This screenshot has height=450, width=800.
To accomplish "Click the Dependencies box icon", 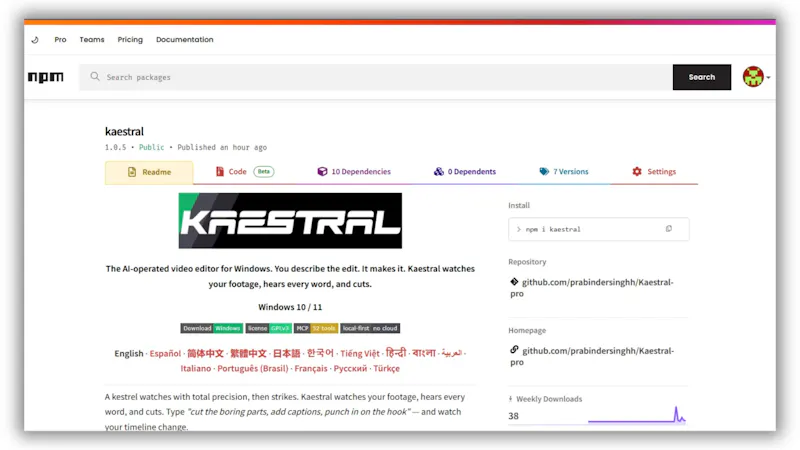I will (x=322, y=171).
